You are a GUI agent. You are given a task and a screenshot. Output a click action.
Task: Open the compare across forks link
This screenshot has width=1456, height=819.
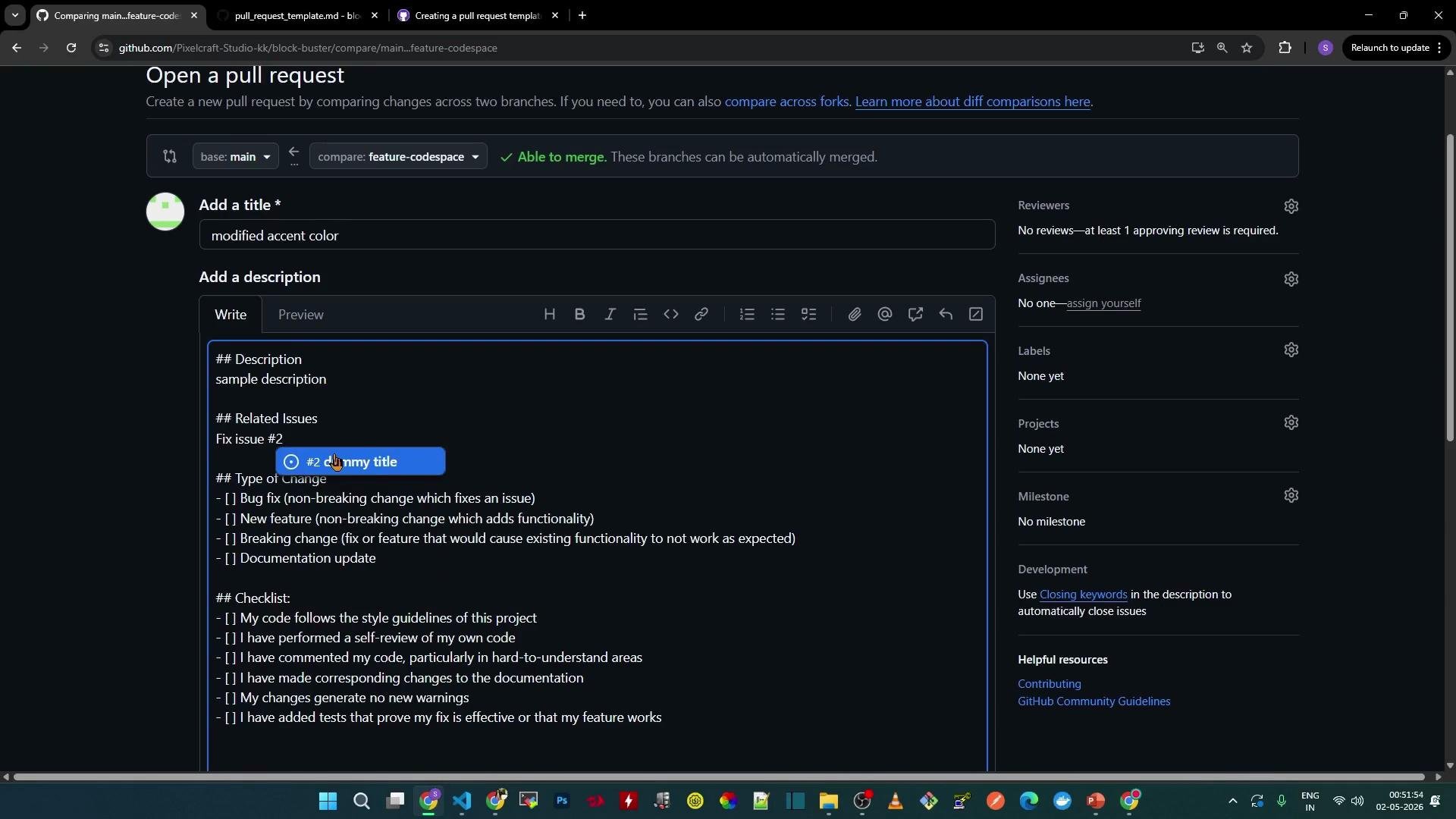[x=786, y=102]
